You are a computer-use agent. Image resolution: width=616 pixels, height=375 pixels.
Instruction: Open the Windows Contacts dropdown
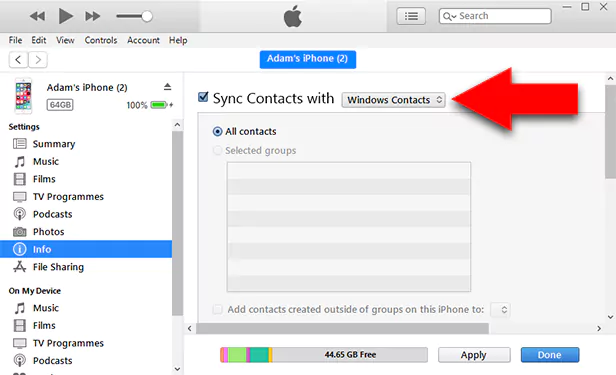pos(394,100)
